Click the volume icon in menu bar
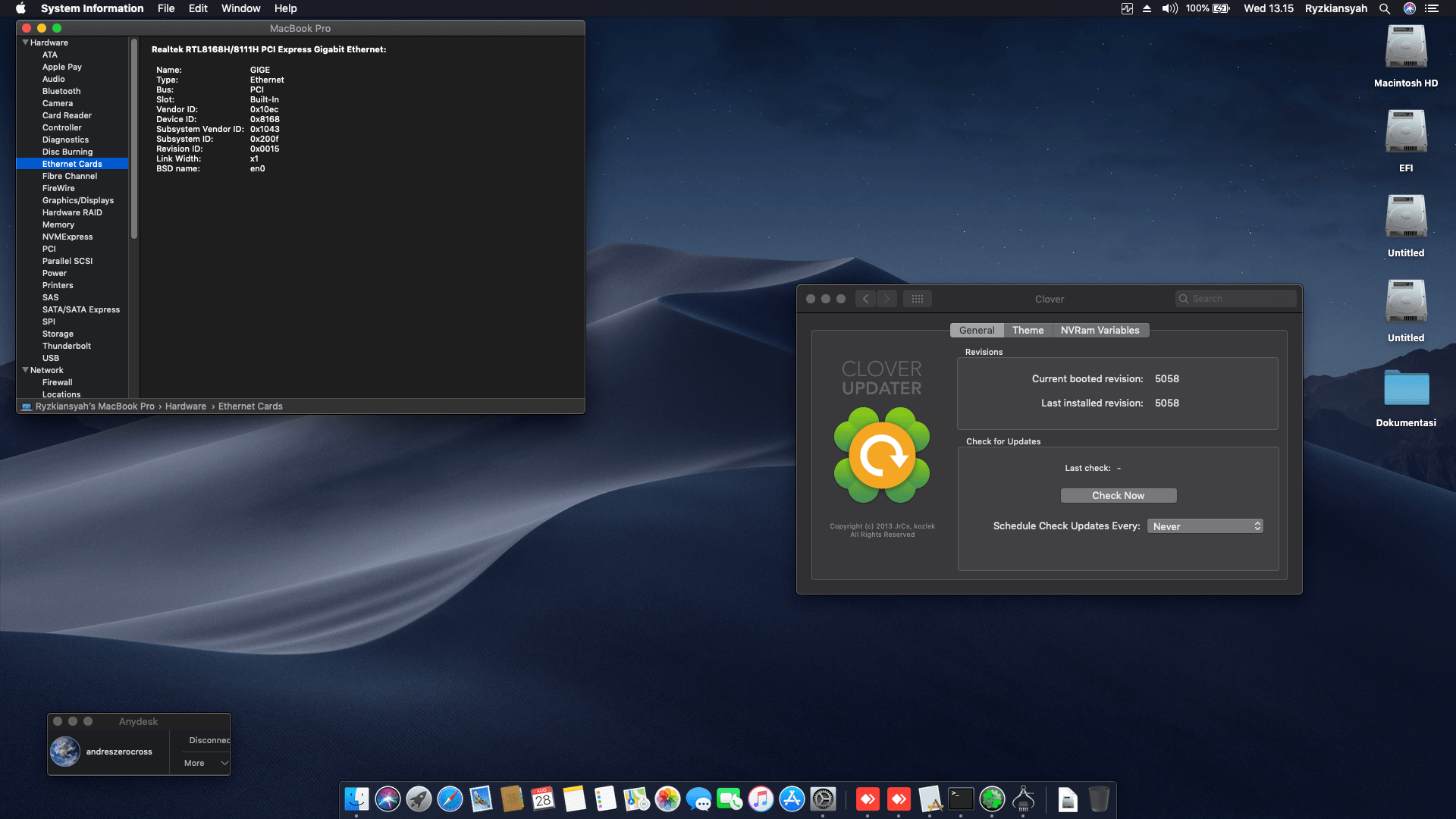Viewport: 1456px width, 819px height. pyautogui.click(x=1170, y=8)
